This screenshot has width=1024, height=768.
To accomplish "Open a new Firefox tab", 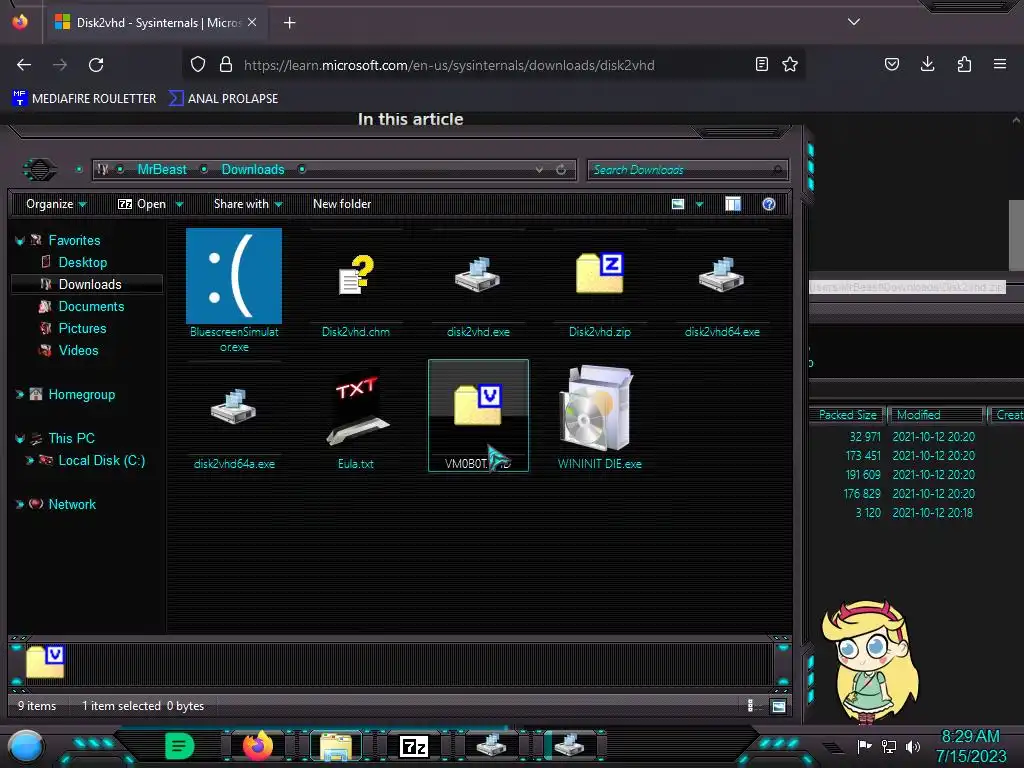I will [289, 23].
